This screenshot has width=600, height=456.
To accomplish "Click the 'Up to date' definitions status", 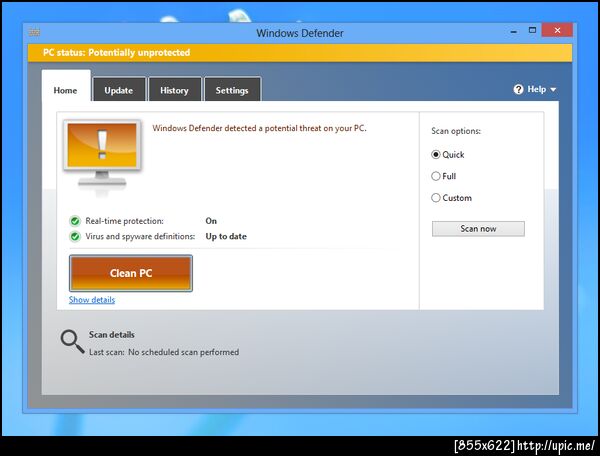I will click(226, 236).
